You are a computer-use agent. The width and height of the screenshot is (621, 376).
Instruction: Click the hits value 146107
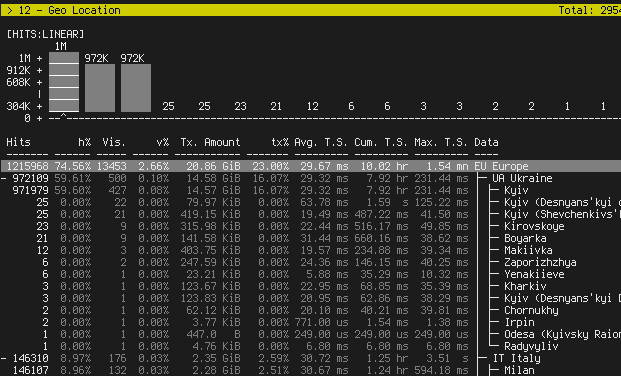tap(30, 370)
